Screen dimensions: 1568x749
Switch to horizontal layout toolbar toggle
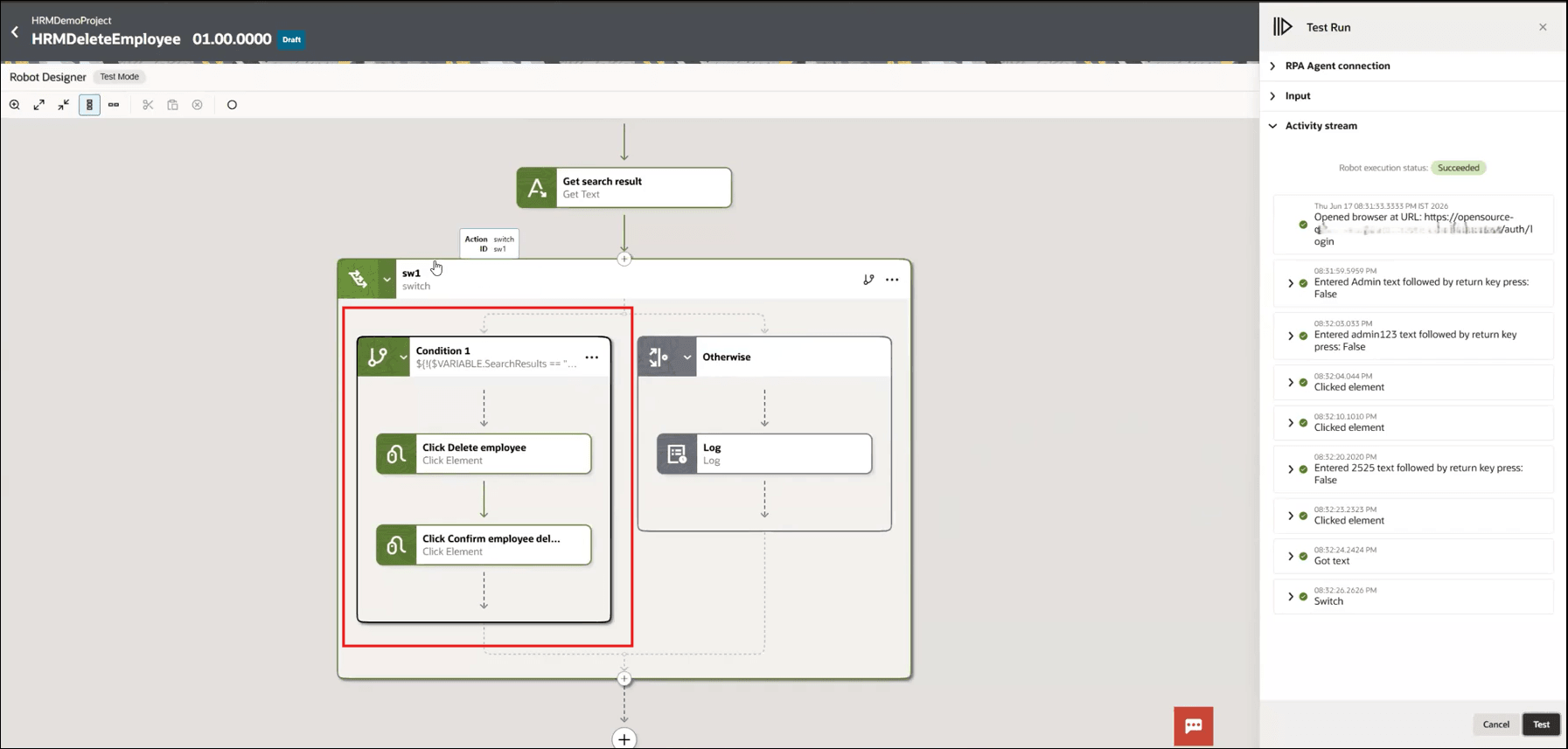114,105
